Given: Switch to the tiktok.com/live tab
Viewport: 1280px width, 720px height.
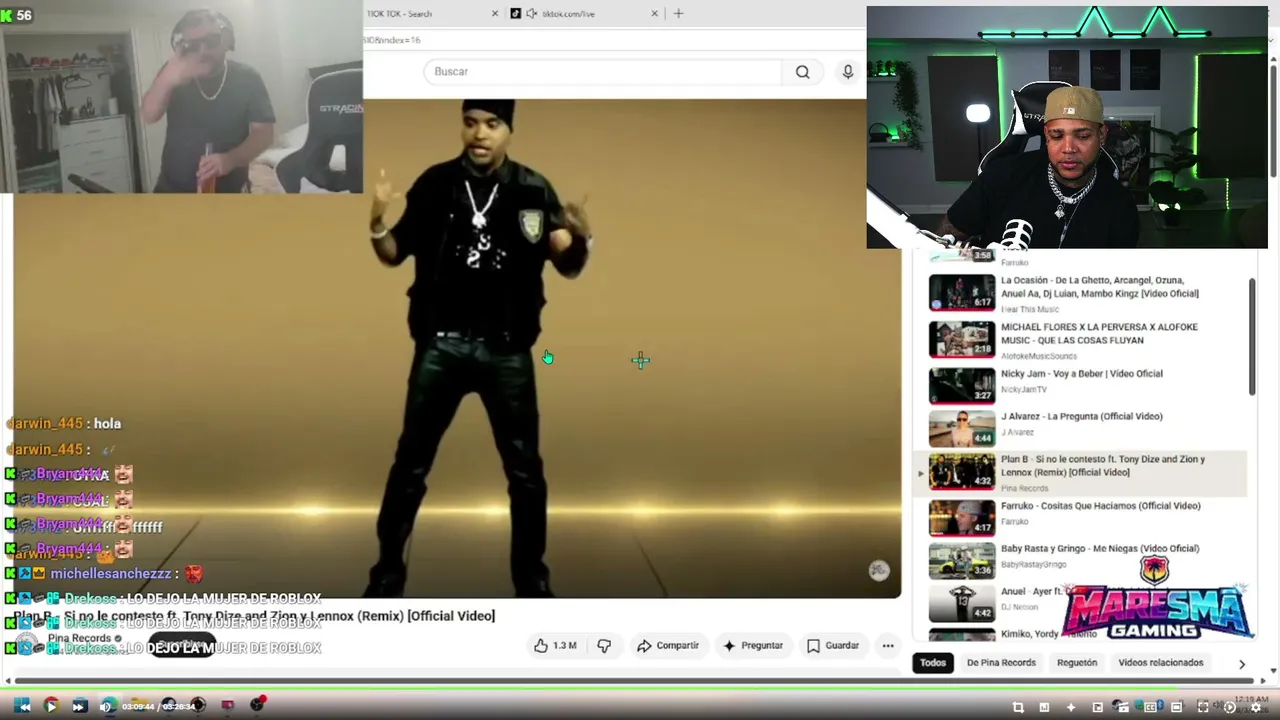Looking at the screenshot, I should pyautogui.click(x=567, y=14).
